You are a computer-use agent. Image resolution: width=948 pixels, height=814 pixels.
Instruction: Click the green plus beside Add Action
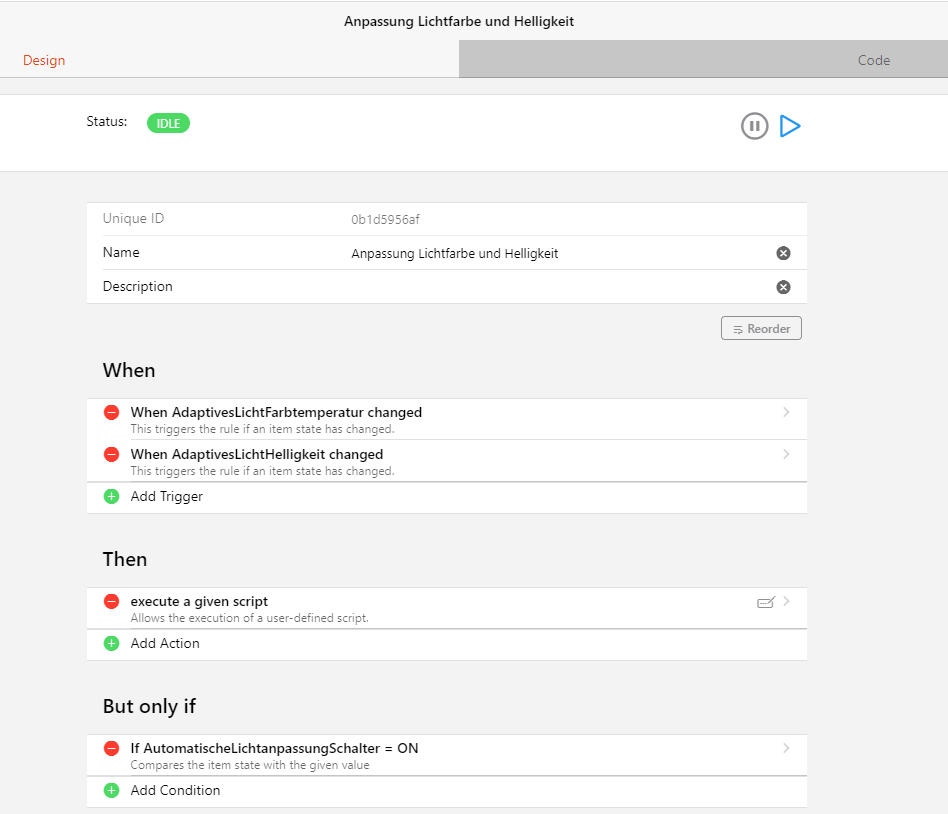pos(111,643)
